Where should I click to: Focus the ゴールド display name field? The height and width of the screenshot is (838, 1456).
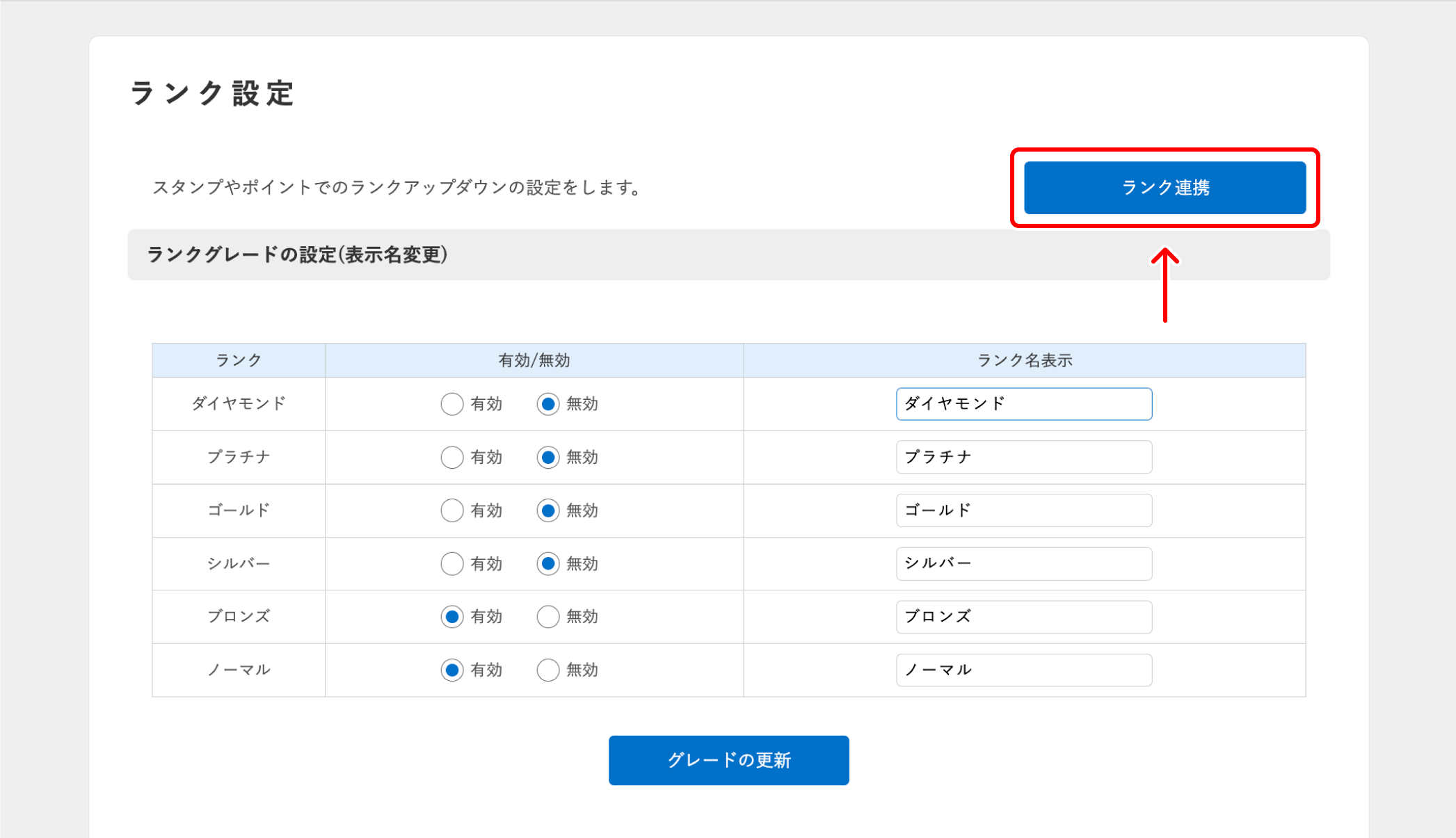[x=1023, y=510]
